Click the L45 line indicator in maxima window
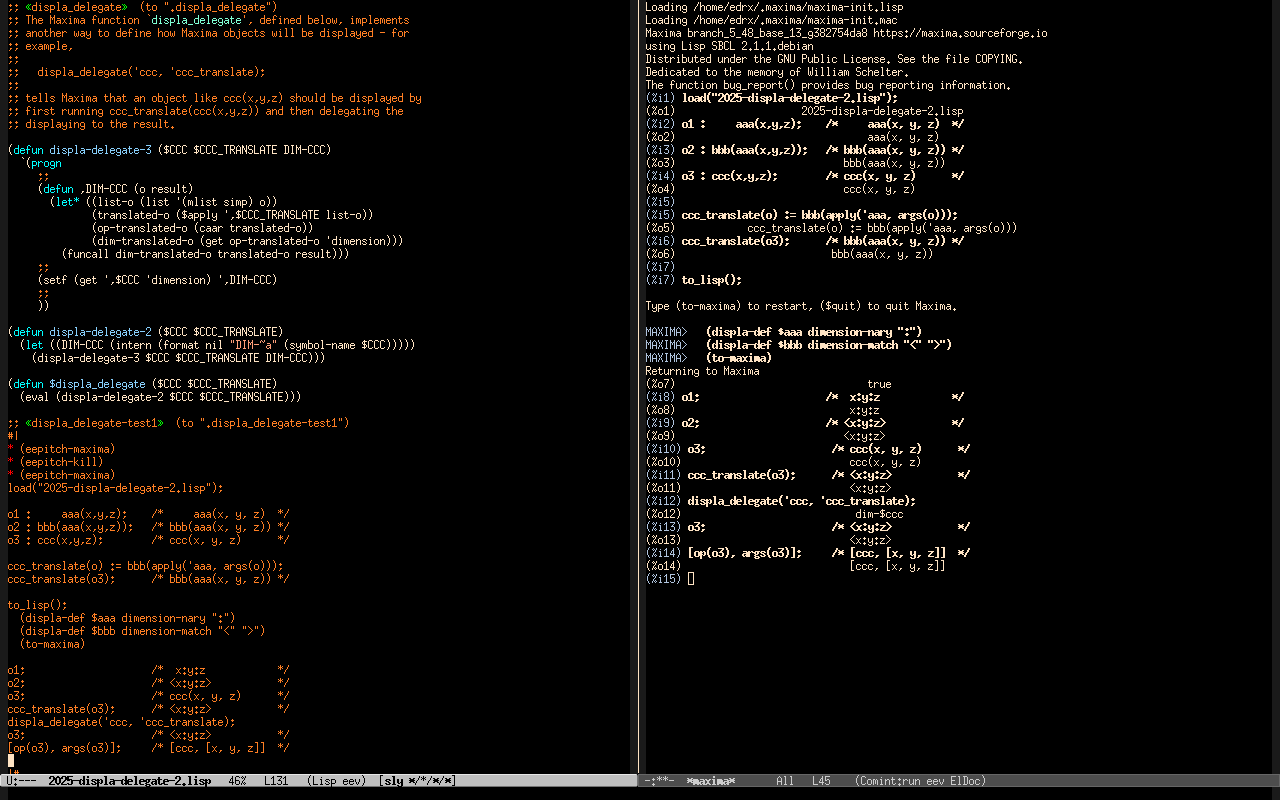The image size is (1280, 800). tap(821, 780)
